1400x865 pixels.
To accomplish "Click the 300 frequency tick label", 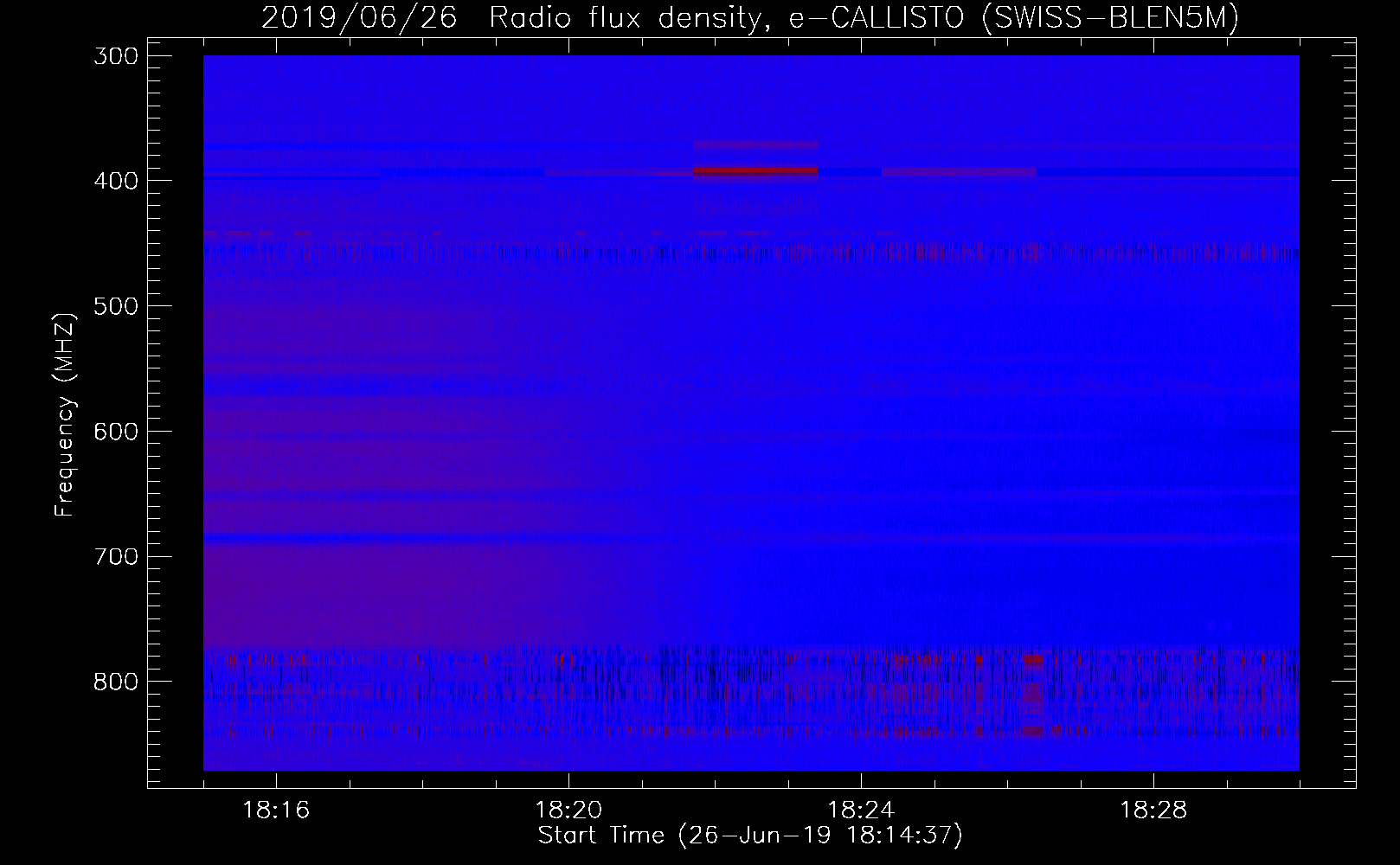I will tap(115, 56).
